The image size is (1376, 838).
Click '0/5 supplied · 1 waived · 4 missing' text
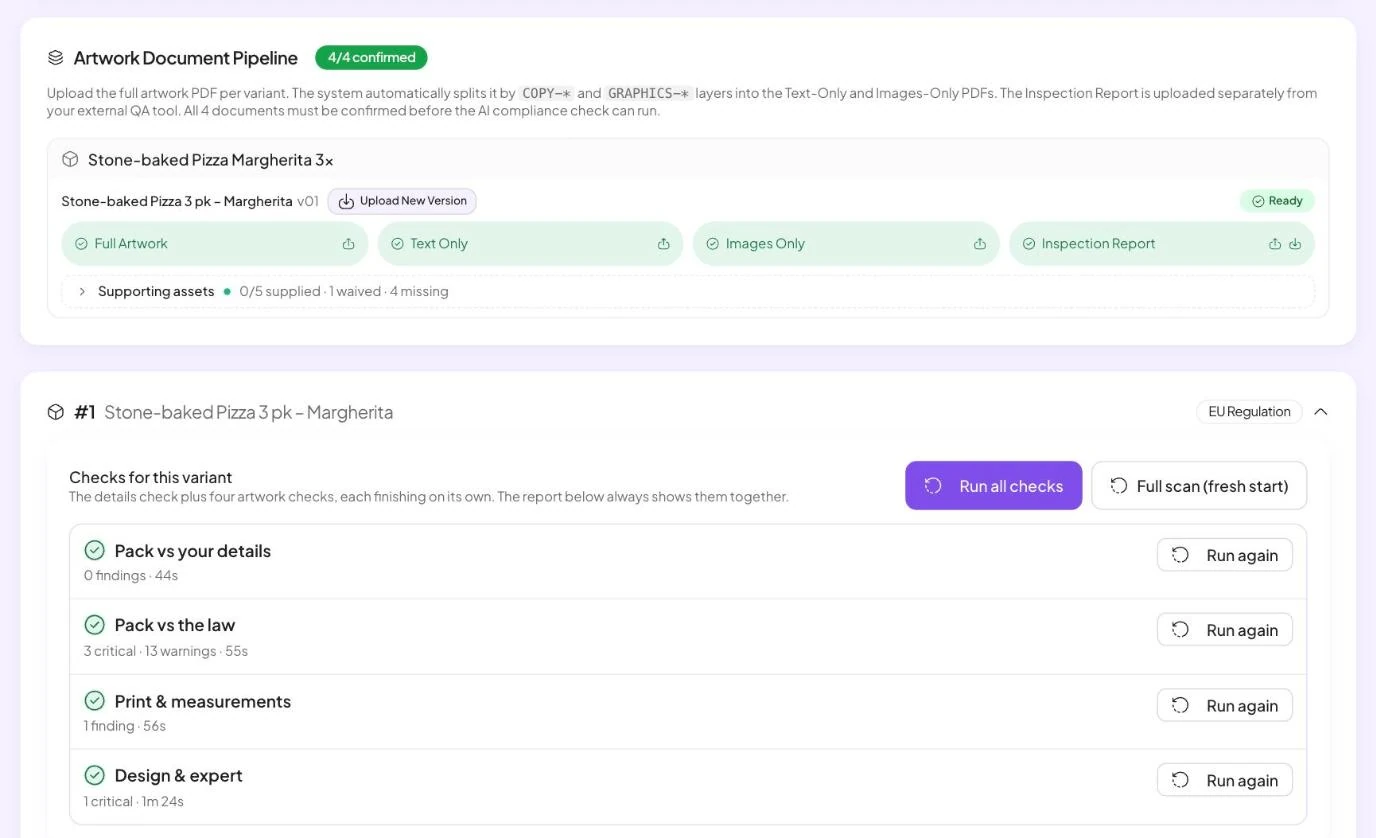[x=344, y=292]
